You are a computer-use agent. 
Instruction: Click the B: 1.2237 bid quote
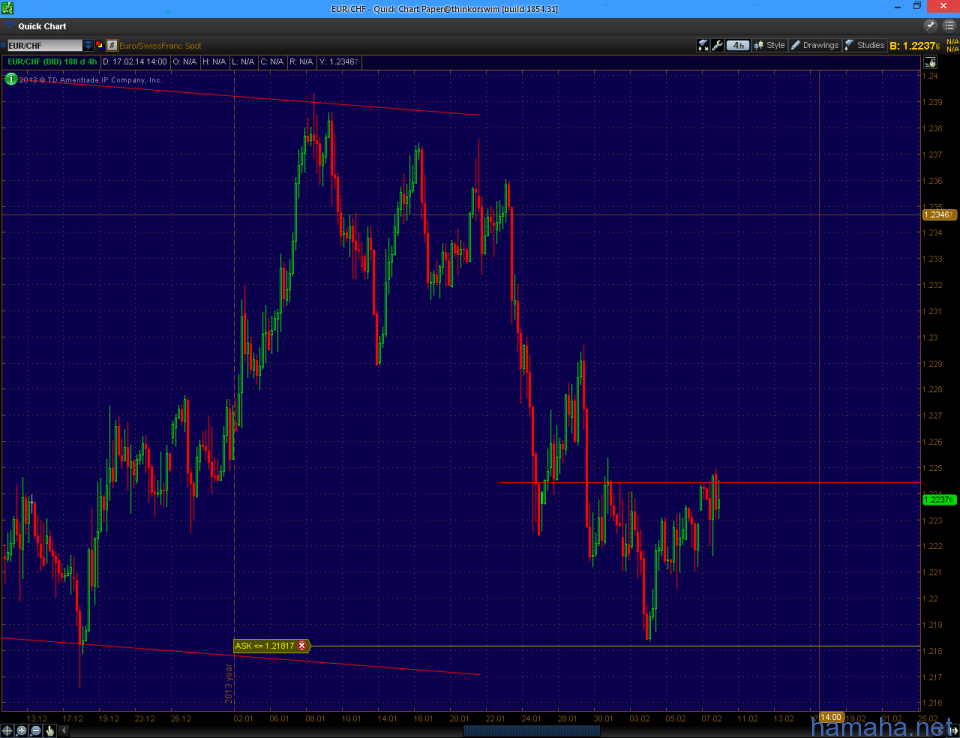pos(915,45)
